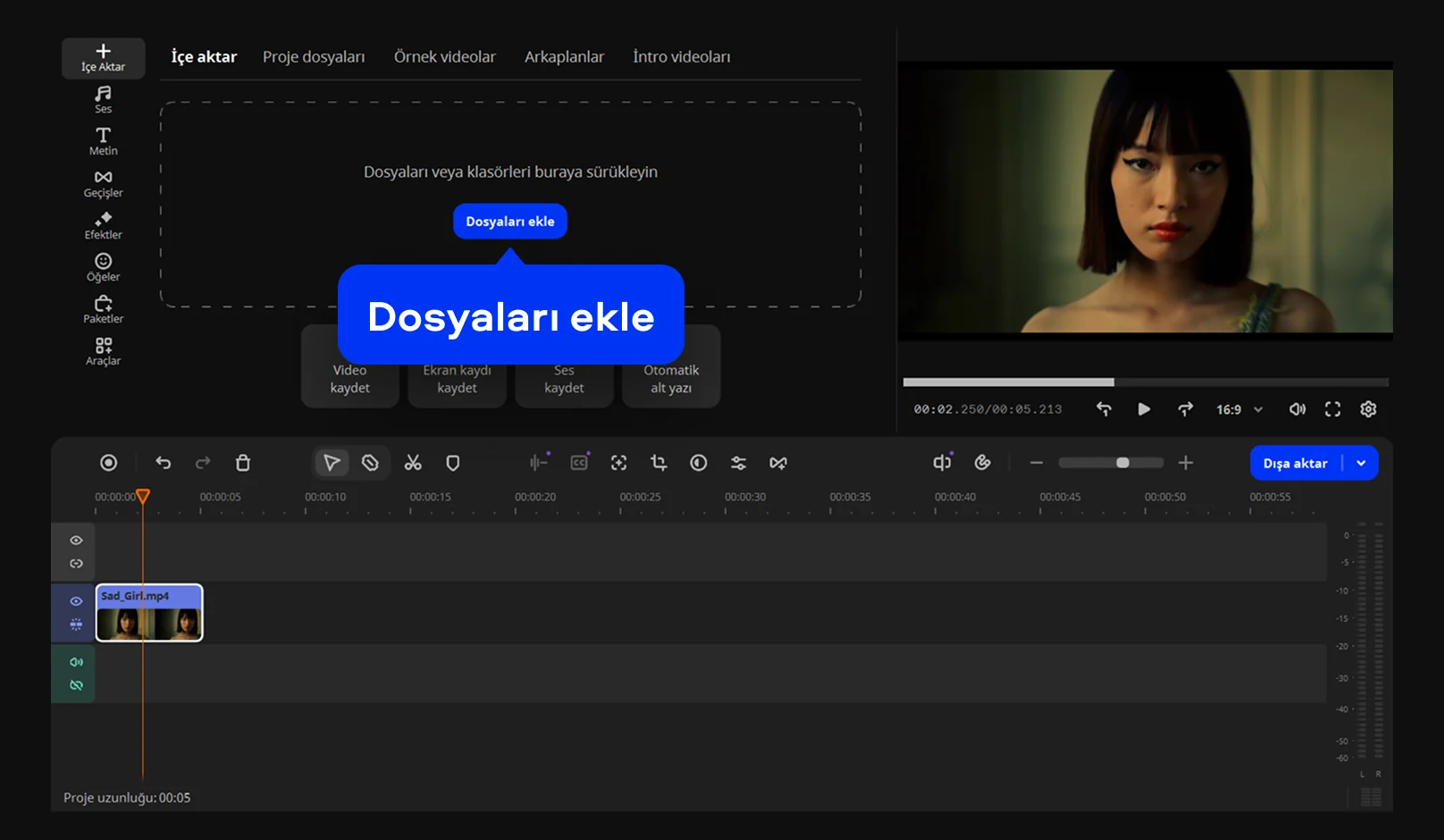
Task: Open the Paketler sidebar panel
Action: (103, 309)
